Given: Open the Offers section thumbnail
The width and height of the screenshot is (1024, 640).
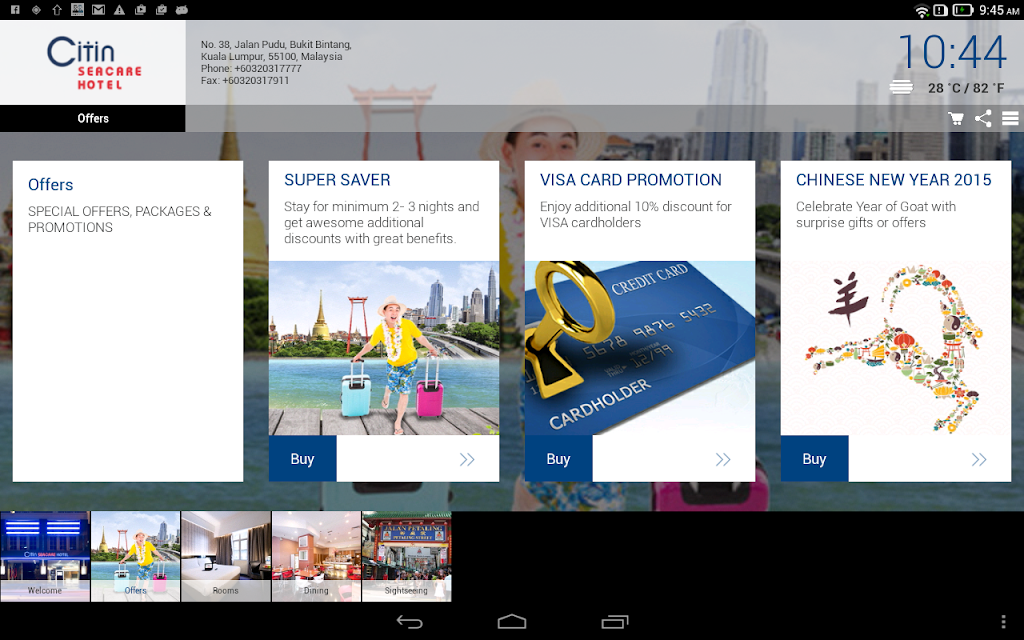Looking at the screenshot, I should (135, 556).
